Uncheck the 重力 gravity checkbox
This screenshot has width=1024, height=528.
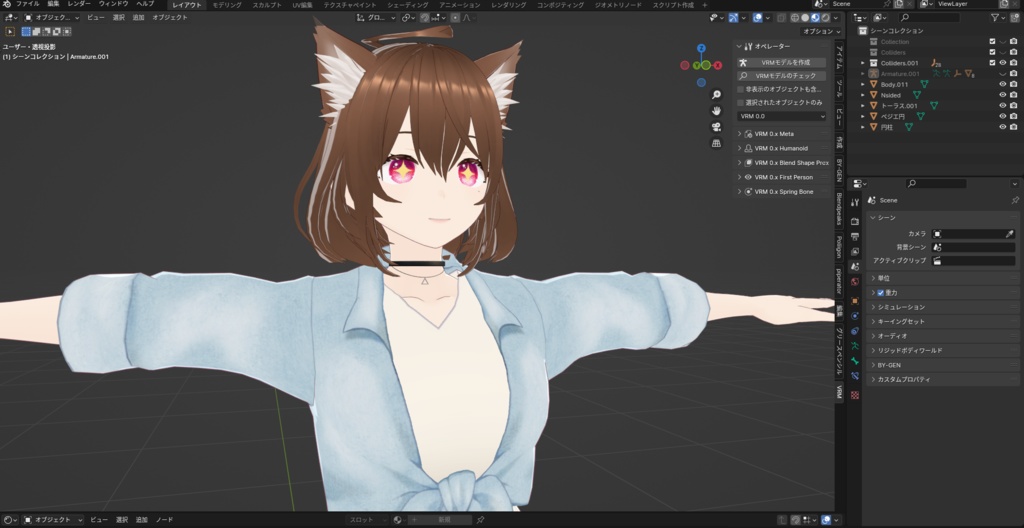(x=880, y=293)
